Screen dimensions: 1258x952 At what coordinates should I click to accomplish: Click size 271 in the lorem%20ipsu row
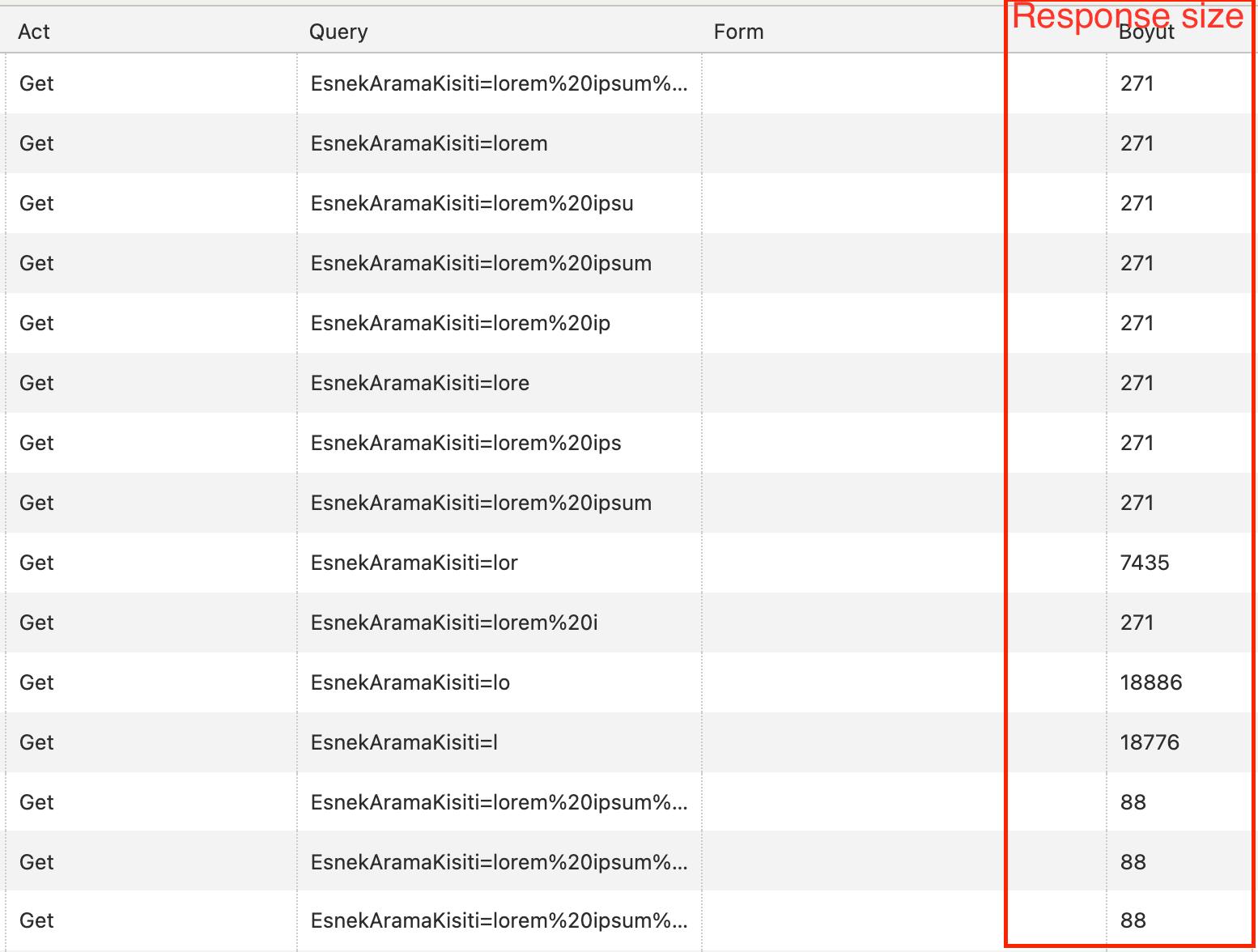1137,203
